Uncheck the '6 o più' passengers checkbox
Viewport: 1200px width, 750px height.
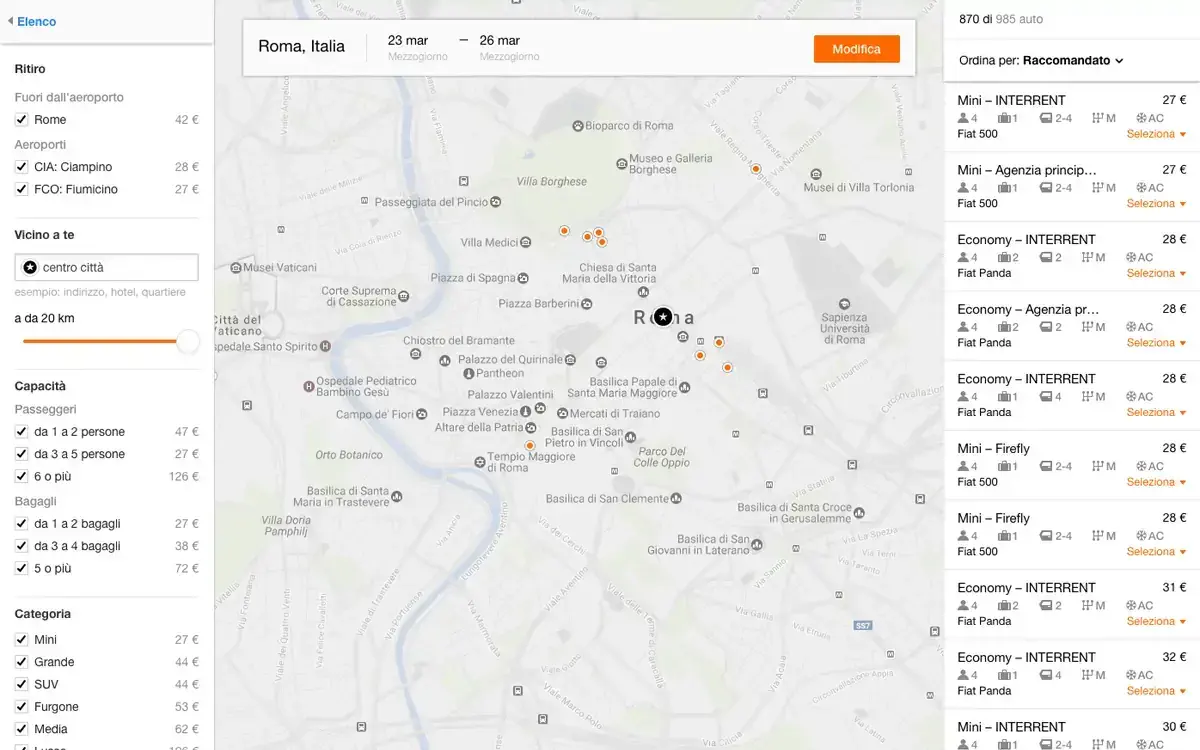21,477
